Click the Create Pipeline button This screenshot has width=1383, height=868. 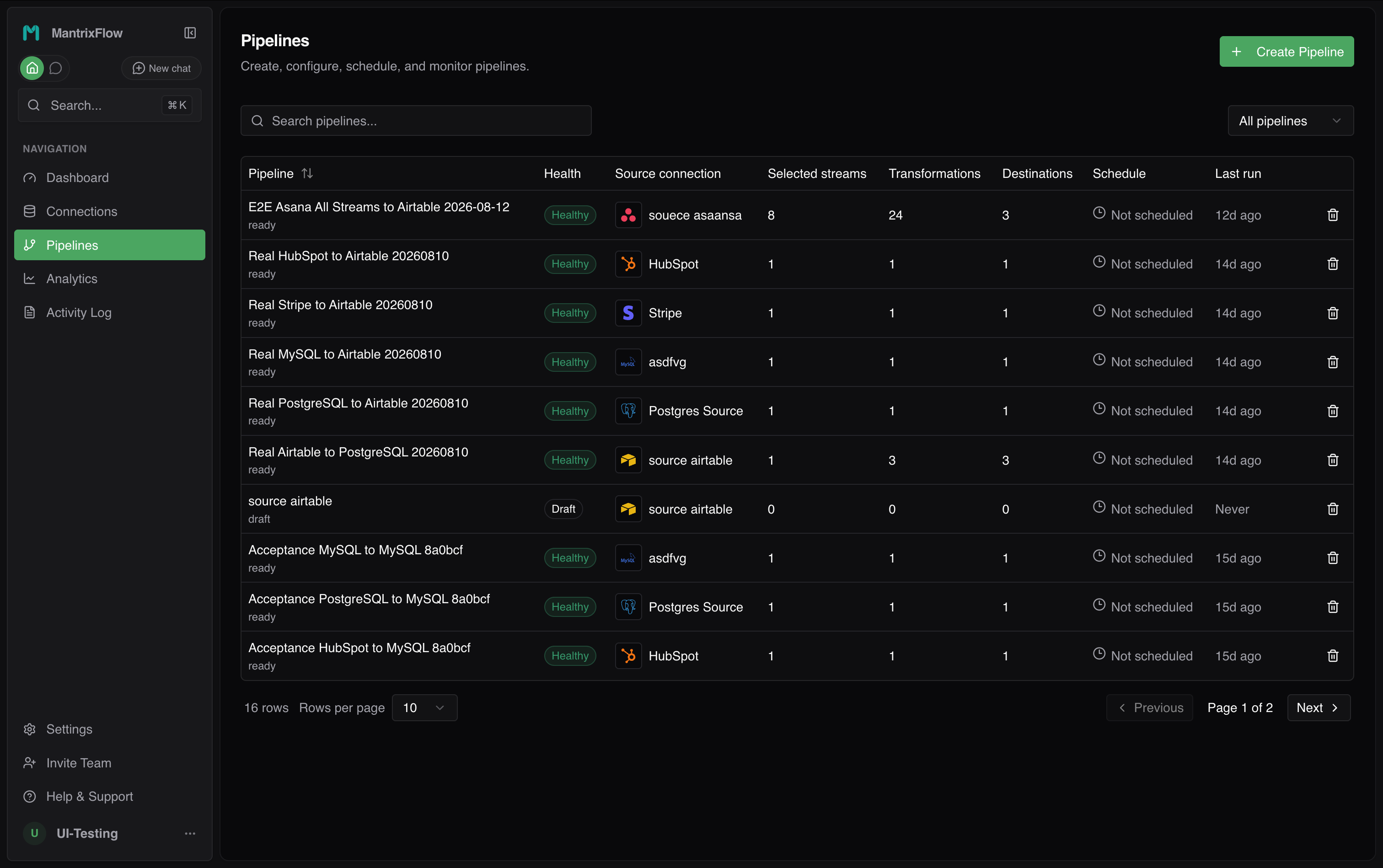pos(1286,52)
